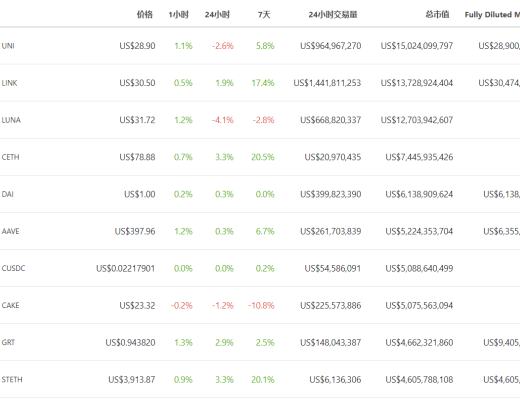Click GRT market cap US$4,662,321,860
This screenshot has width=520, height=400.
point(419,342)
